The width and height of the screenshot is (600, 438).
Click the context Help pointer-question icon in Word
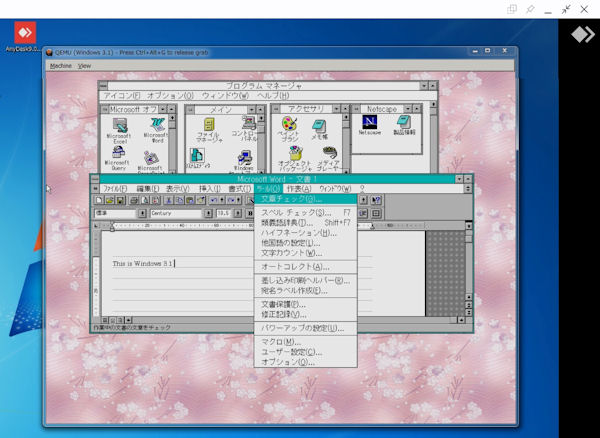(377, 200)
